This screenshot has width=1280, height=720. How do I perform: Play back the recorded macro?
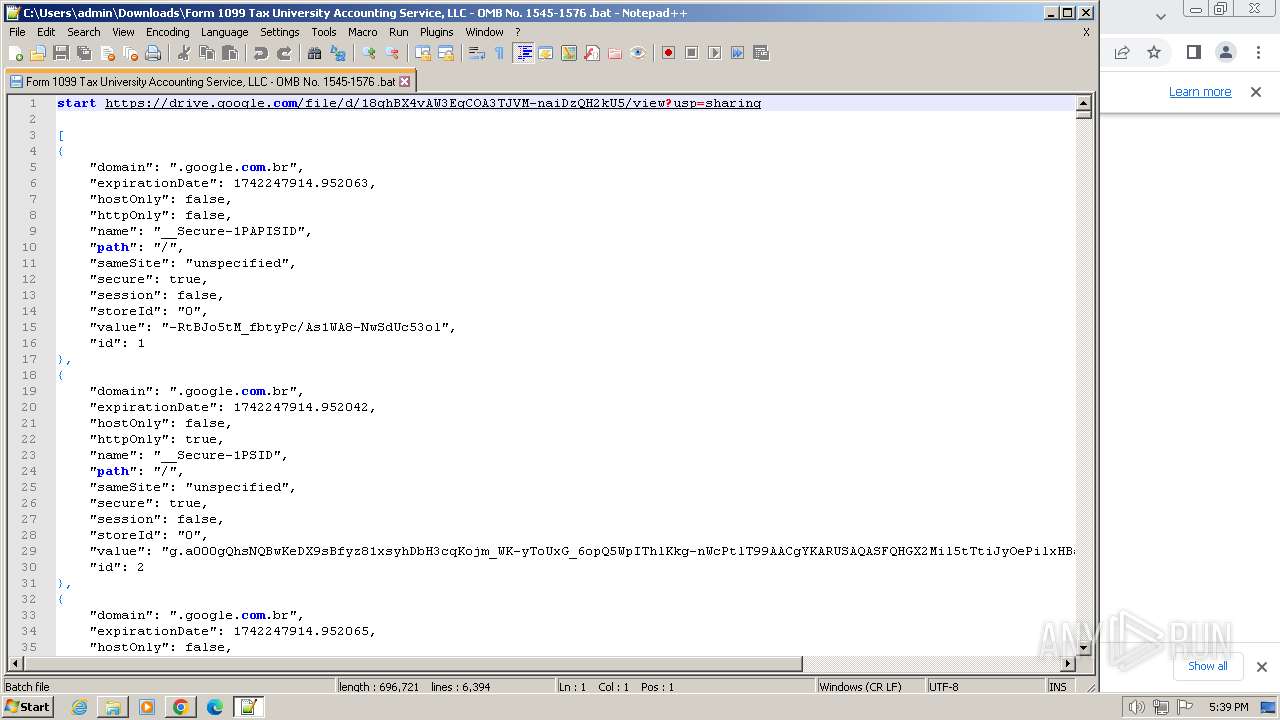pos(714,53)
